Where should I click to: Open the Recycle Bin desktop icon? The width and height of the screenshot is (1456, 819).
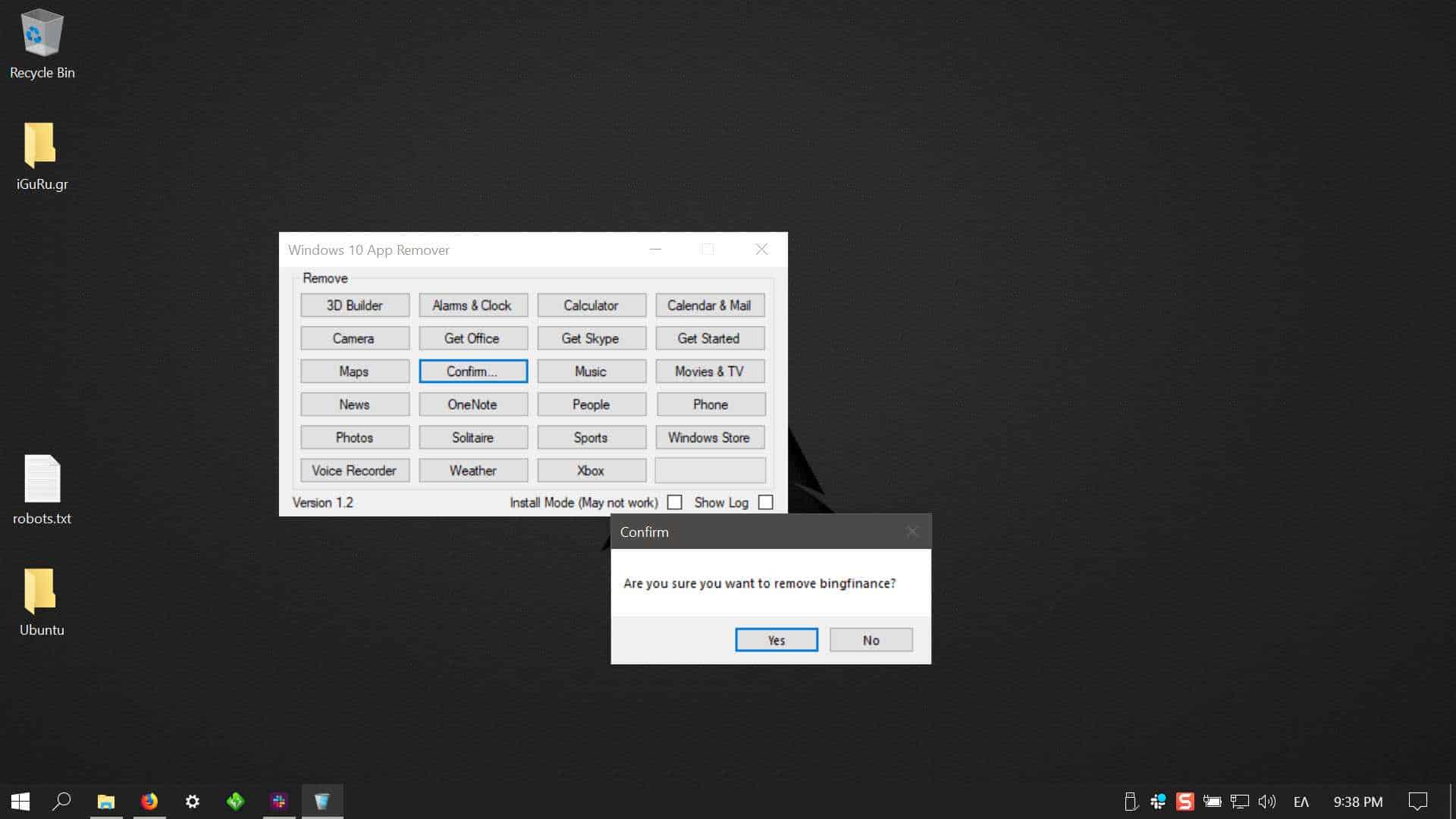tap(42, 44)
